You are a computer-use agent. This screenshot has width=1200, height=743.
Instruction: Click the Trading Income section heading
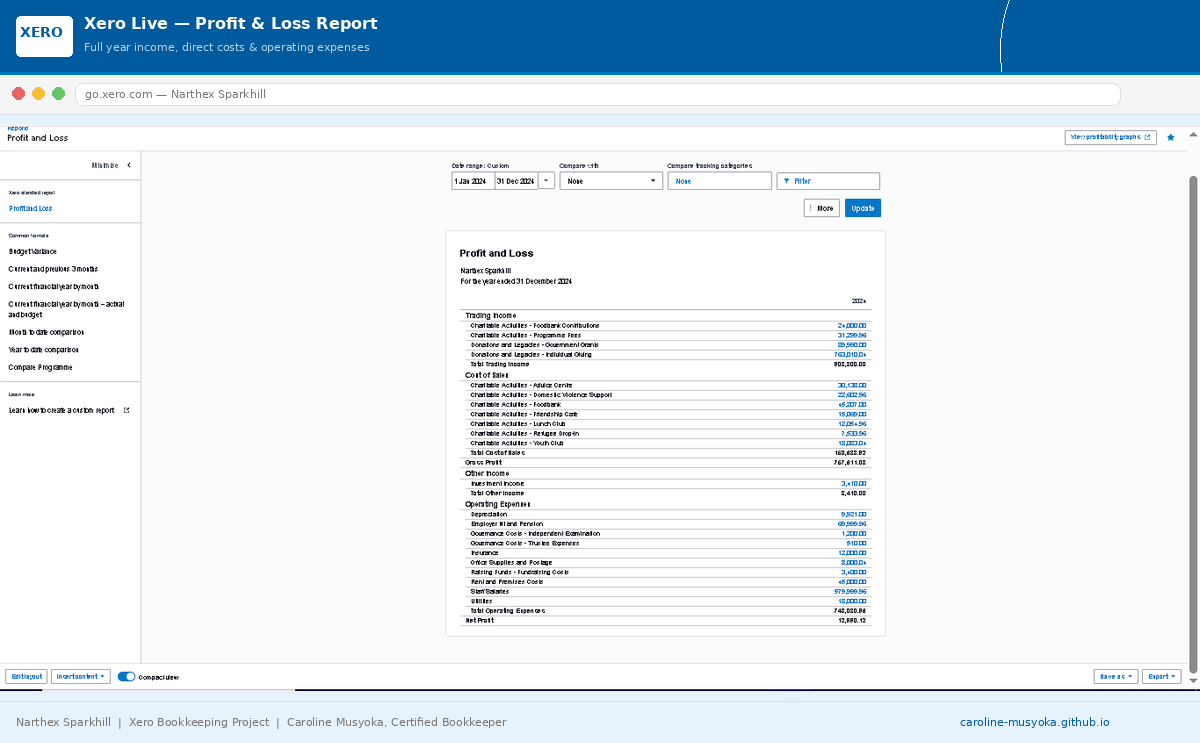pos(491,315)
